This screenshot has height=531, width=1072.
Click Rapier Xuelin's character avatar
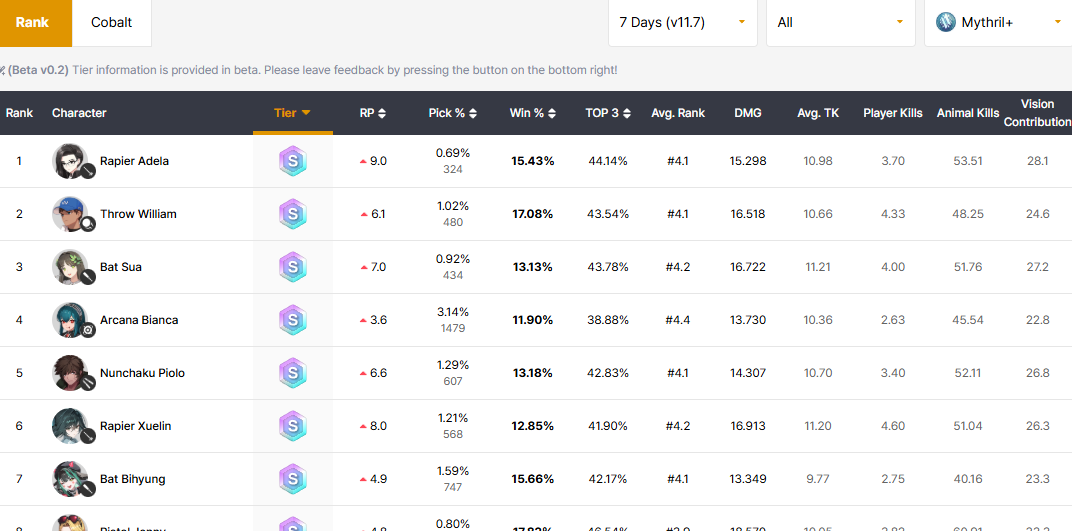70,426
